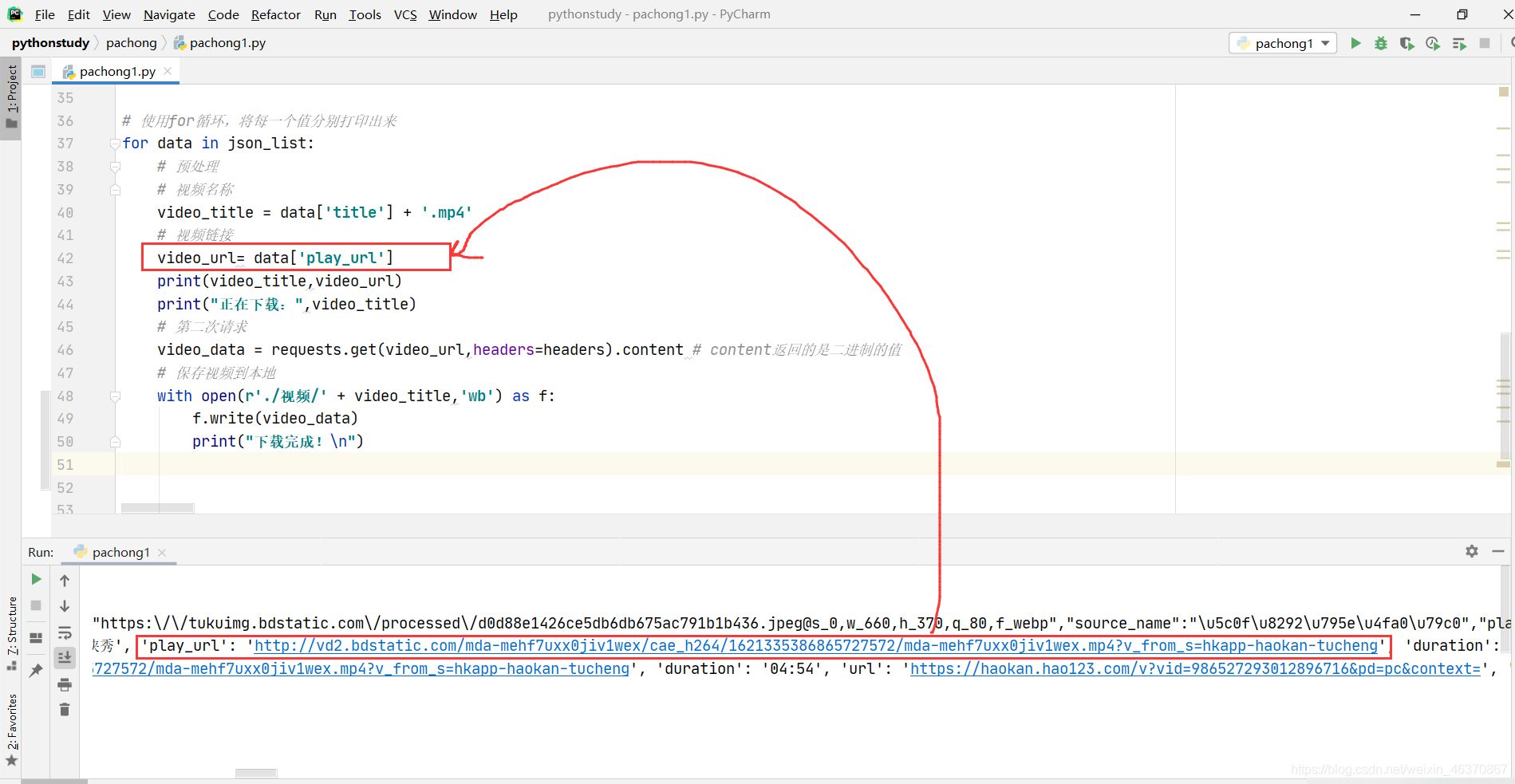The image size is (1515, 784).
Task: Clear all console output with trash icon
Action: [65, 709]
